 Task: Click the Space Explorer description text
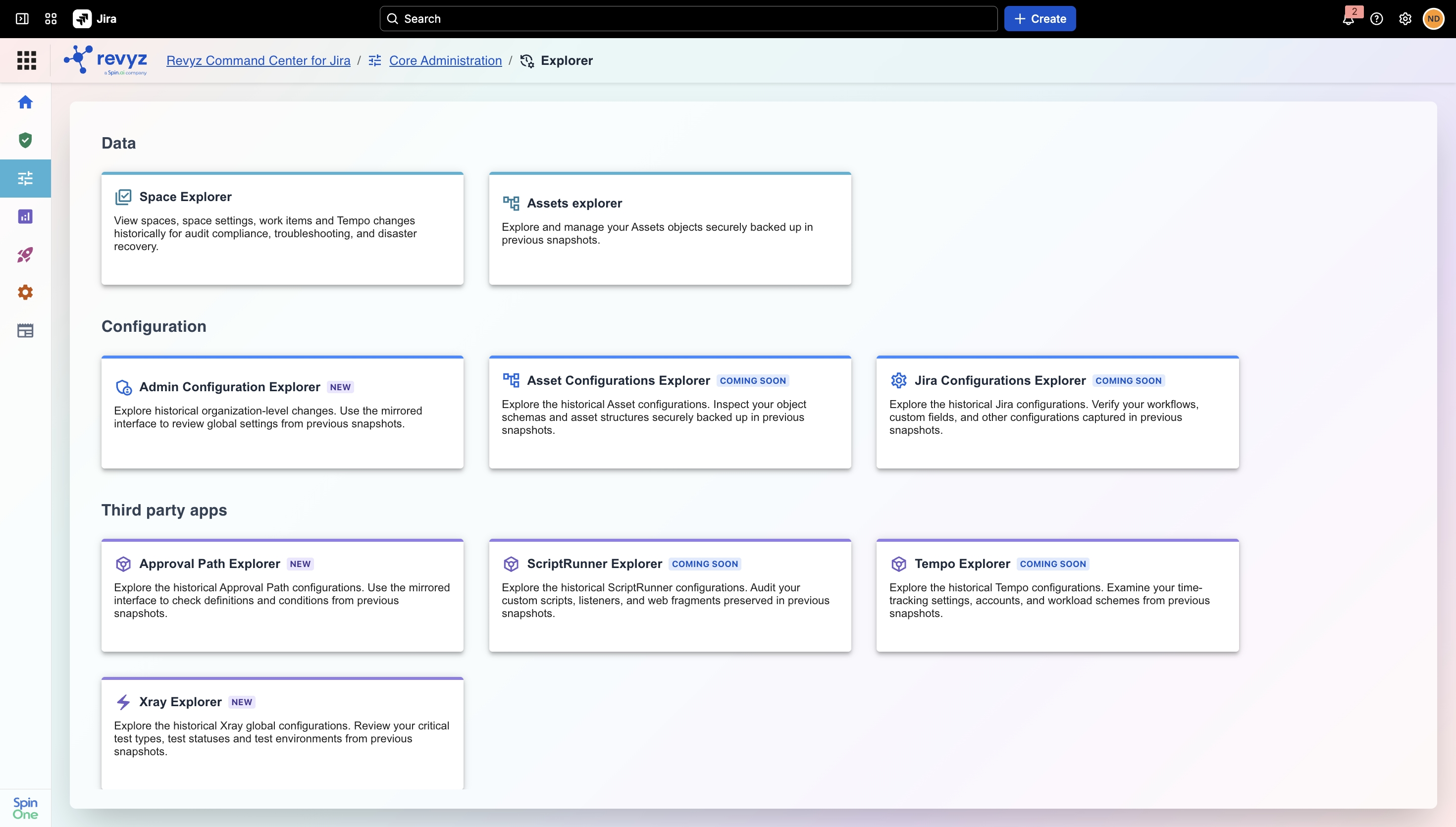[x=265, y=233]
